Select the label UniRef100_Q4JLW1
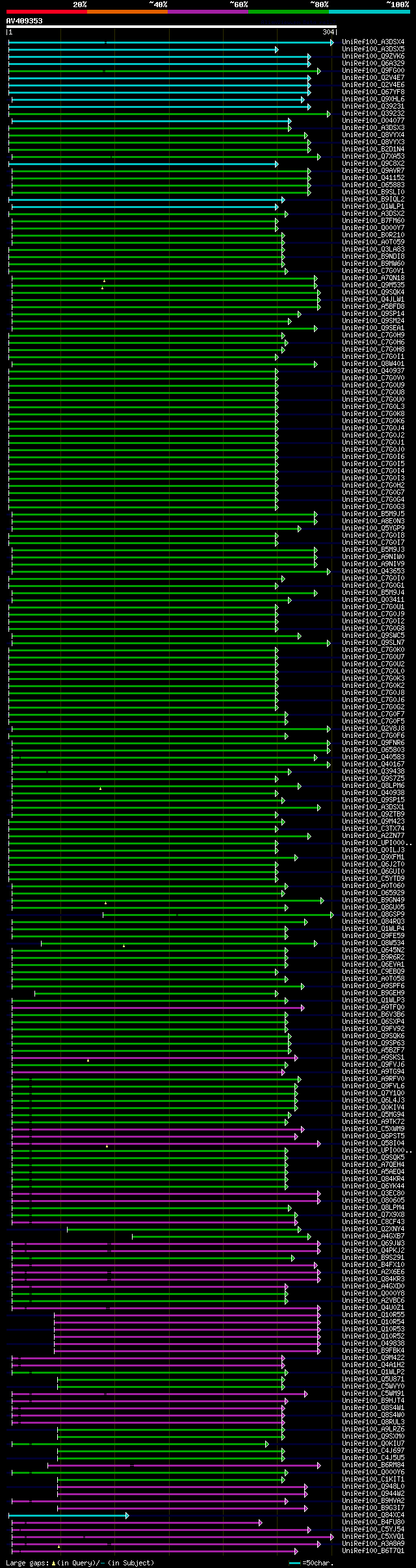 click(373, 300)
